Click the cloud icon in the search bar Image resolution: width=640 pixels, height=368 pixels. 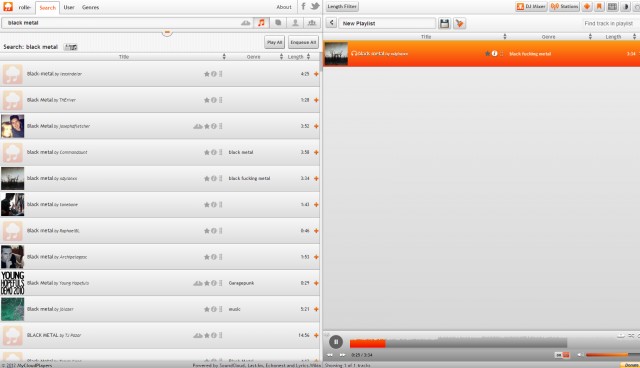245,23
